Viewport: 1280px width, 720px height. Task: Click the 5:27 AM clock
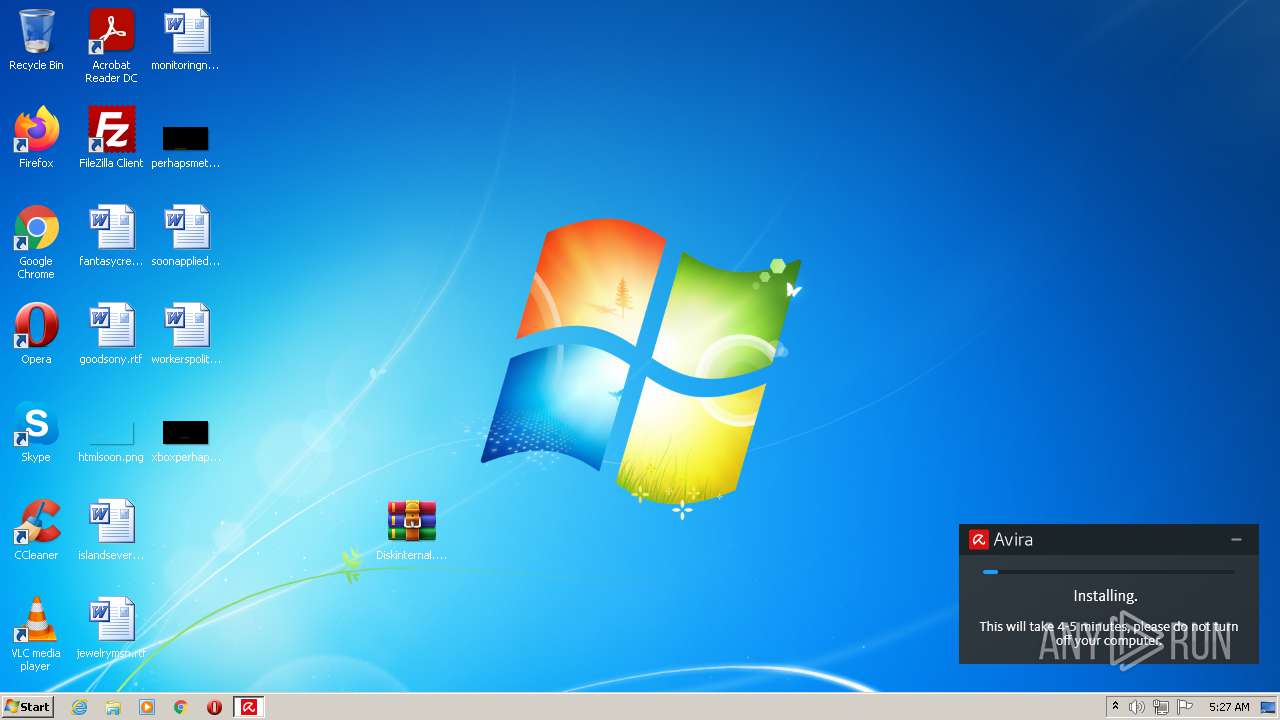(x=1229, y=707)
